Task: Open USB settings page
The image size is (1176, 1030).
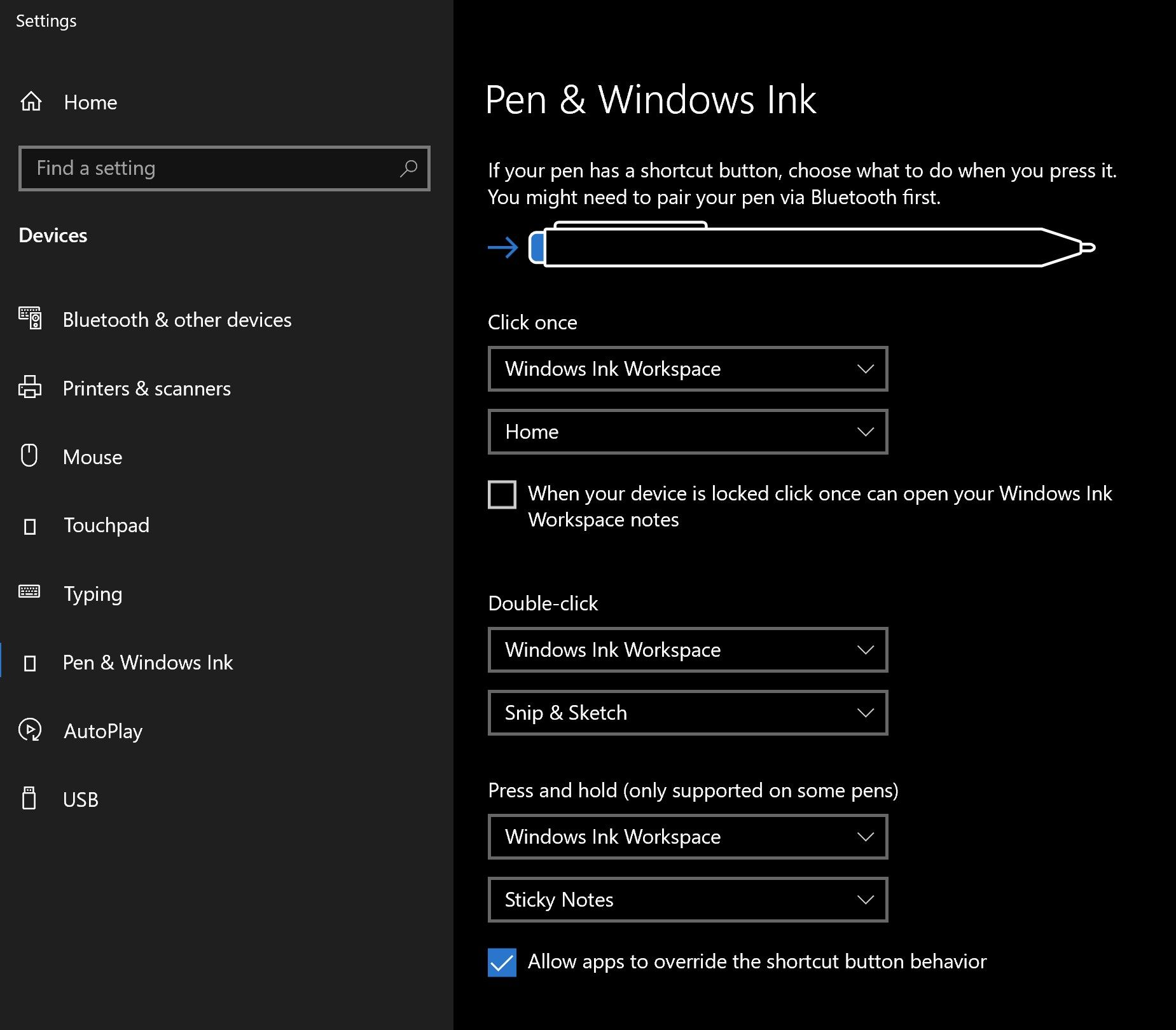Action: 81,799
